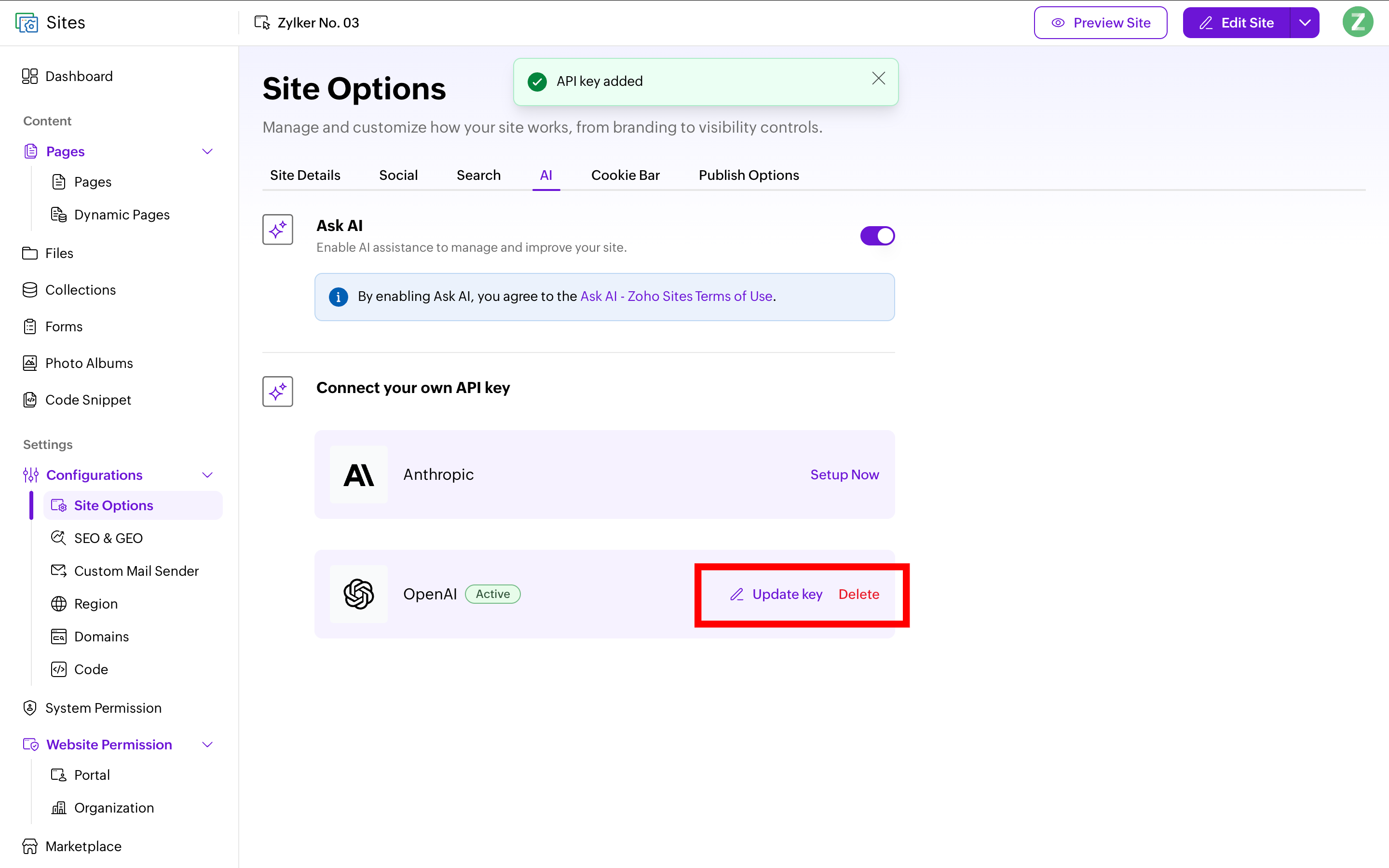Click the Code Snippet icon
Viewport: 1389px width, 868px height.
(x=30, y=400)
